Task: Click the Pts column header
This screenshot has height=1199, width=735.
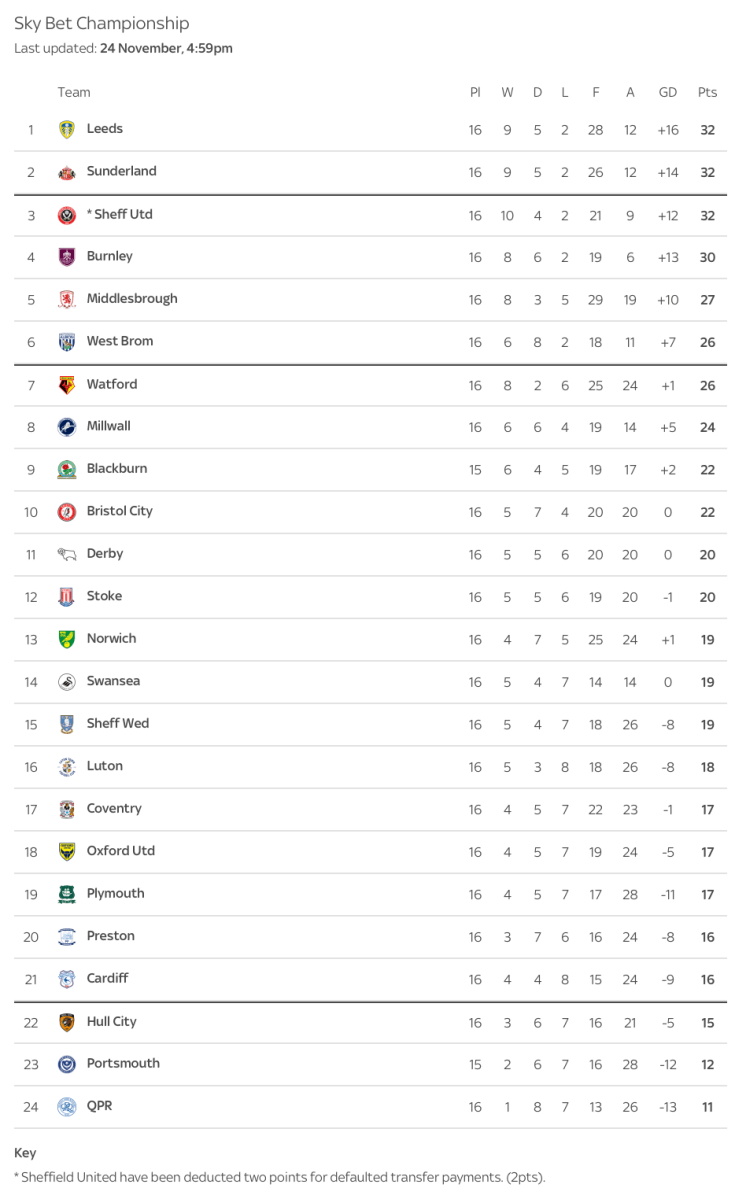Action: pyautogui.click(x=707, y=92)
